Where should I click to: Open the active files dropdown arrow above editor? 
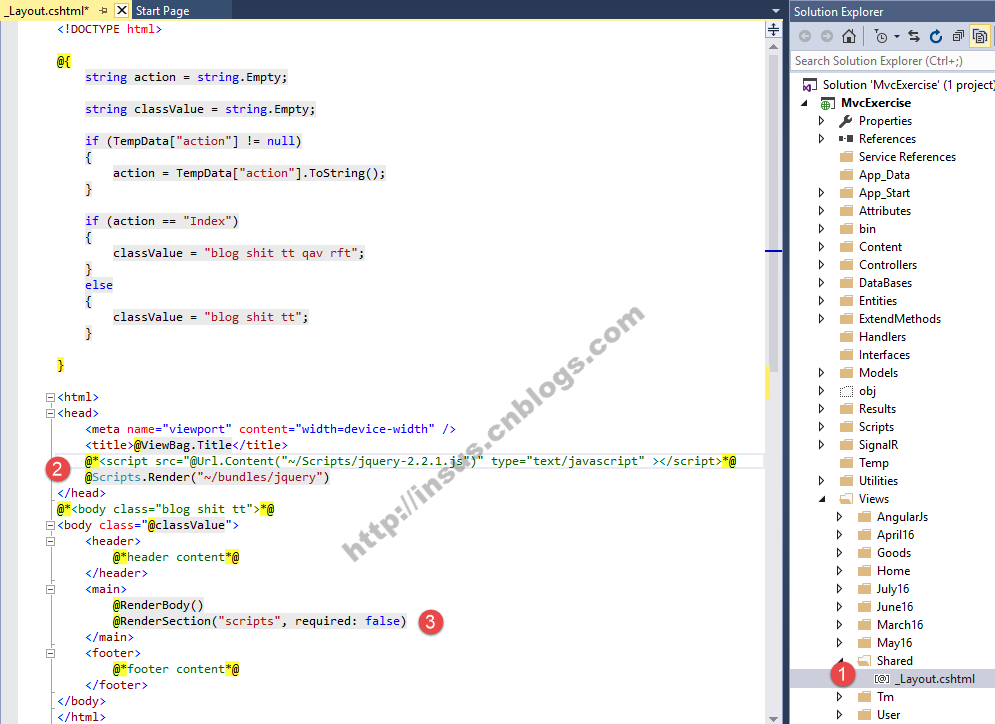775,11
